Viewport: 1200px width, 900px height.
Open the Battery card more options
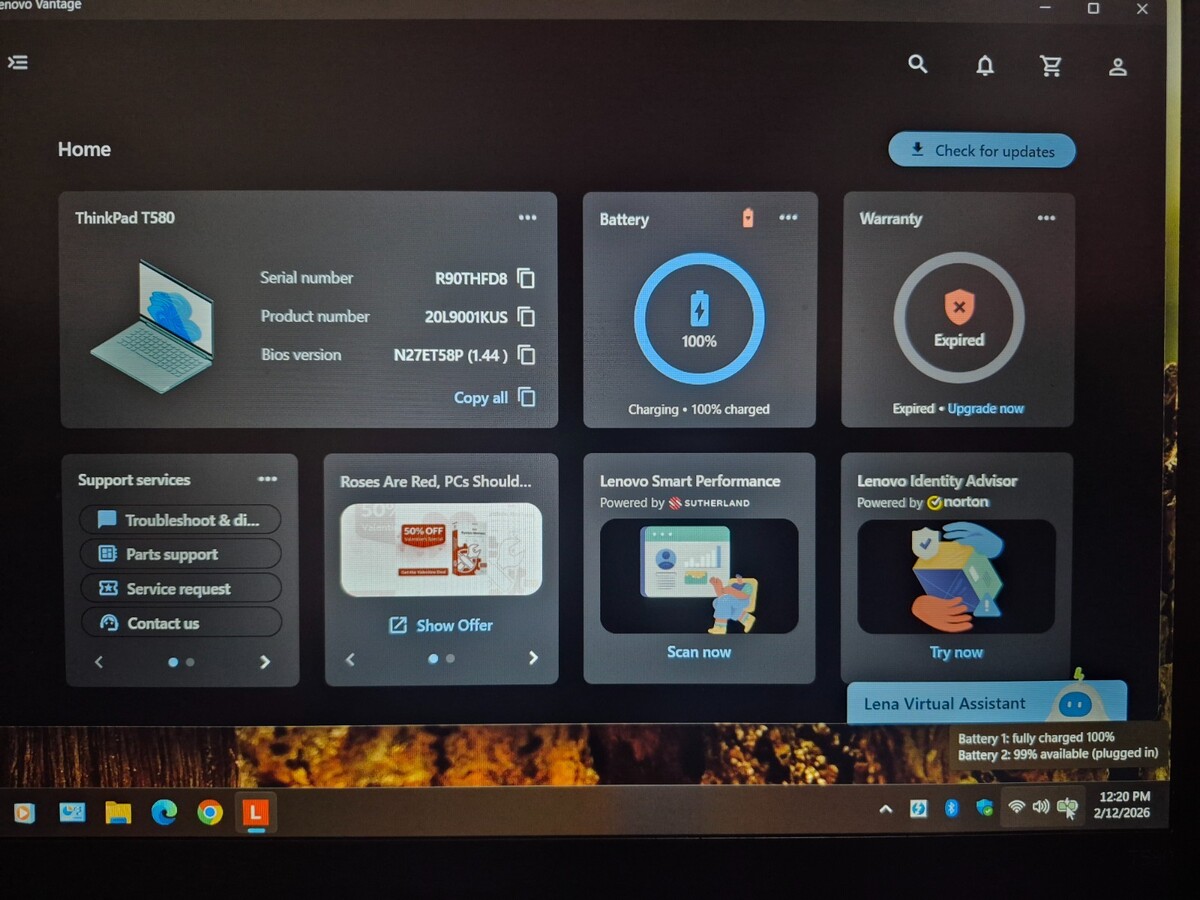click(x=788, y=218)
